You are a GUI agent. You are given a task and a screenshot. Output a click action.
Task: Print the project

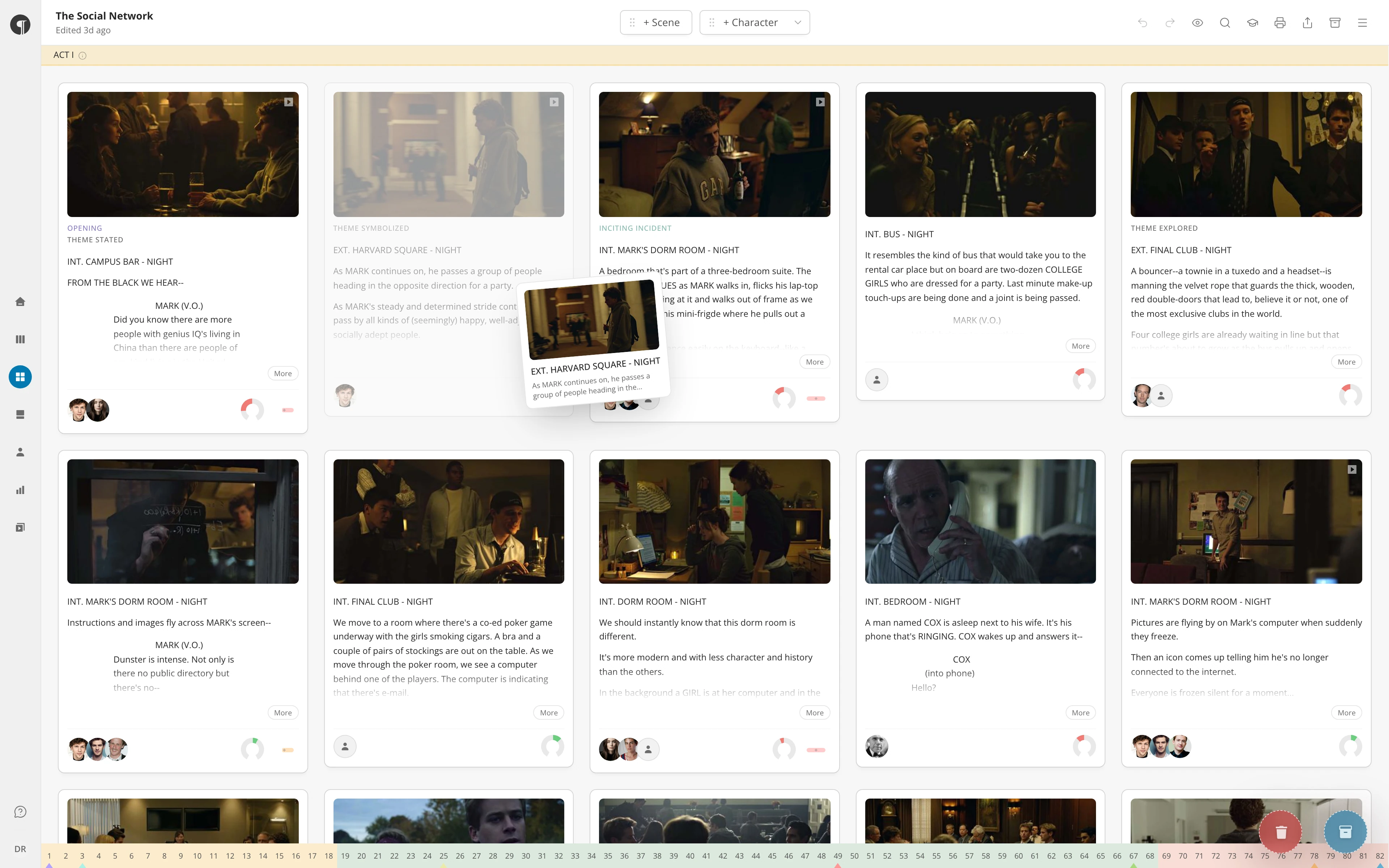point(1280,22)
